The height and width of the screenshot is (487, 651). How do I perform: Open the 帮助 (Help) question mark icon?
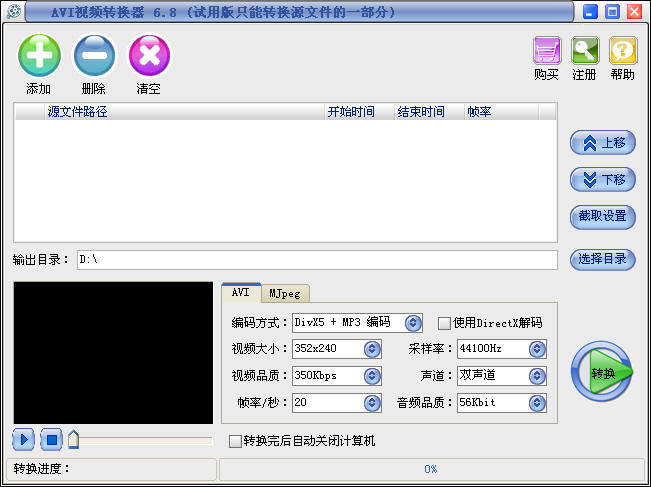[x=623, y=51]
